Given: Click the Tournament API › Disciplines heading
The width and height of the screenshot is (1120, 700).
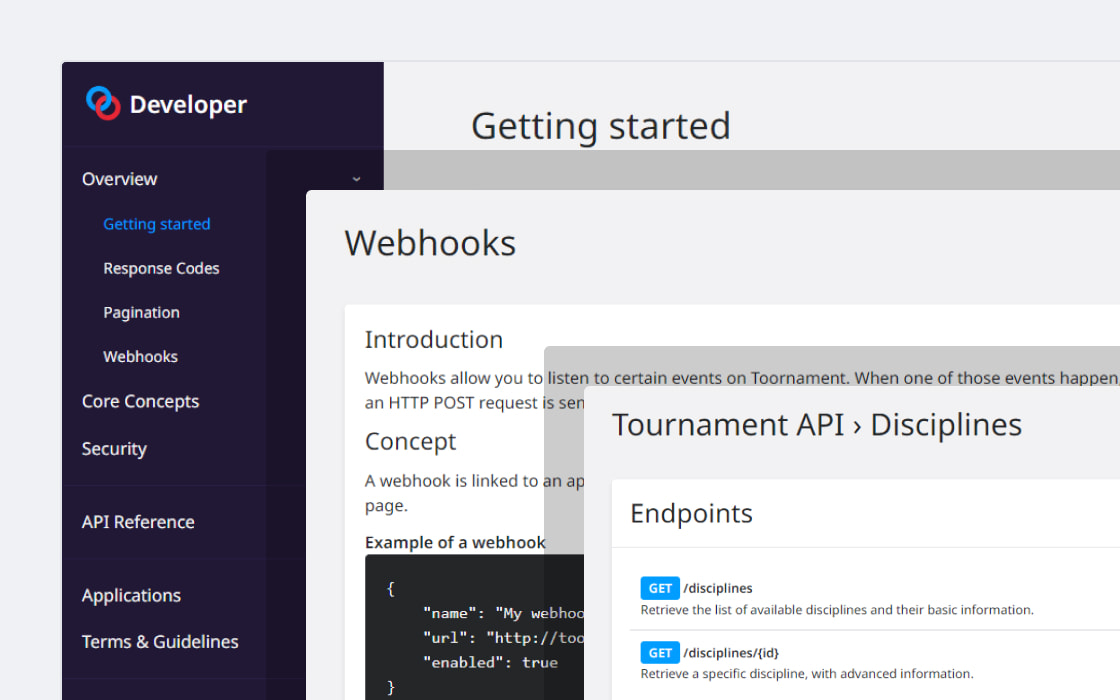Looking at the screenshot, I should [x=816, y=425].
